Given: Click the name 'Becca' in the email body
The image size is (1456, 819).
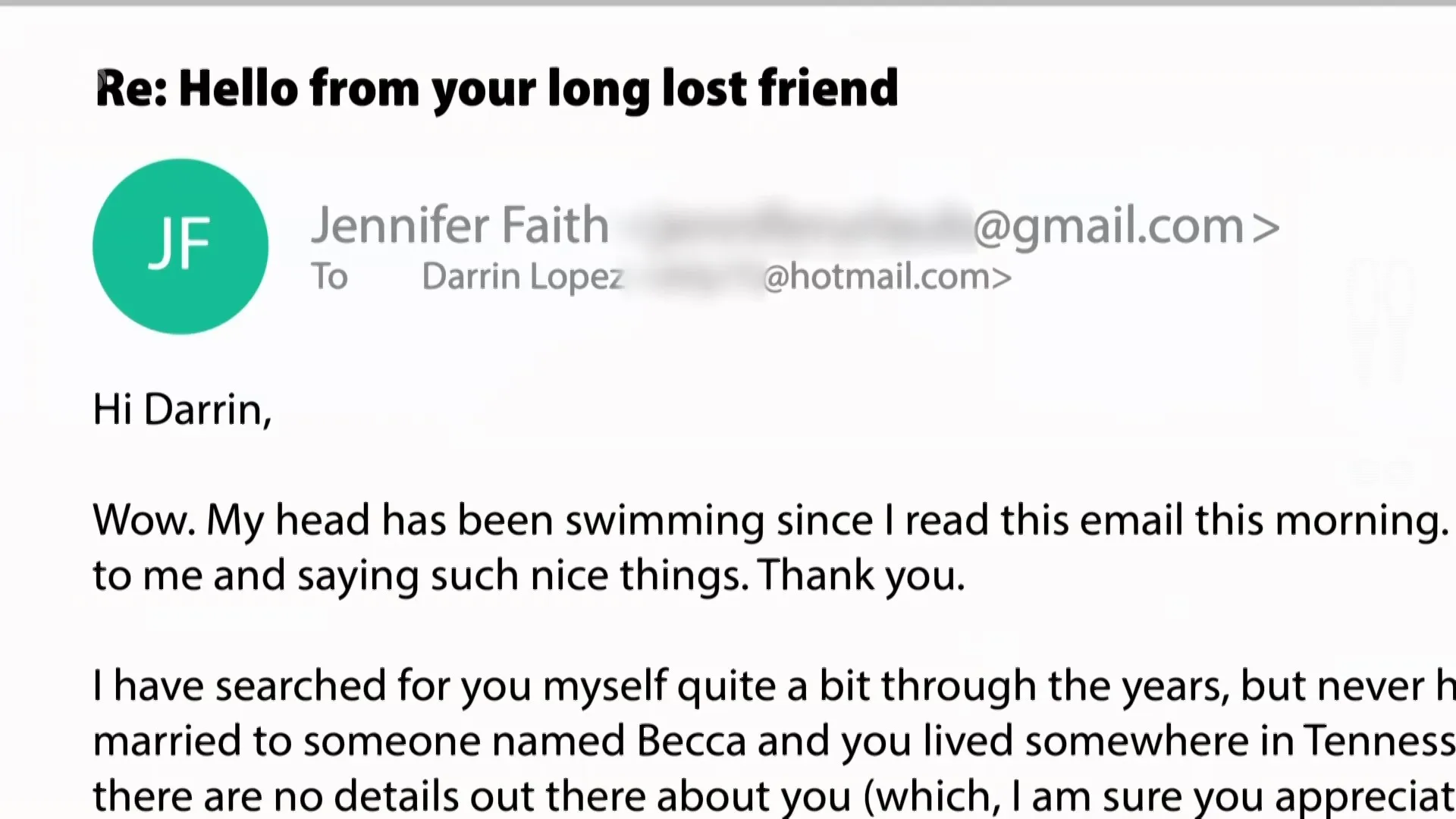Looking at the screenshot, I should [691, 741].
